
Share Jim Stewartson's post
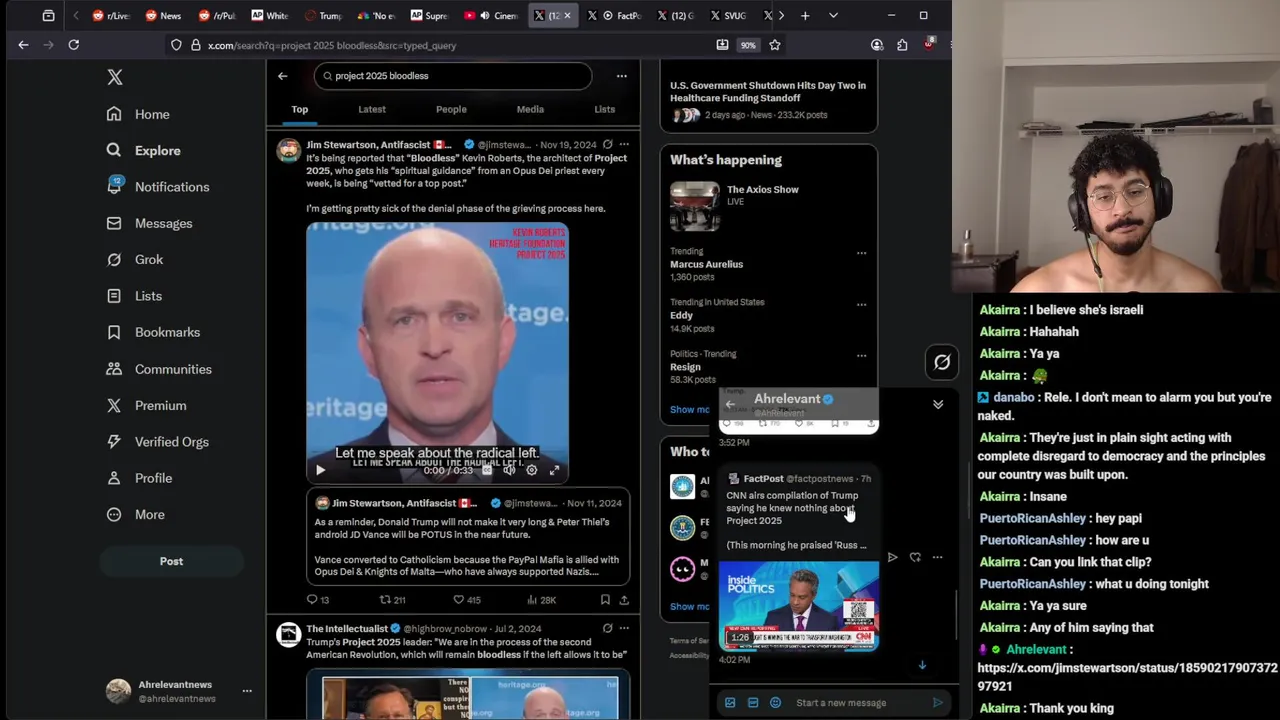624,600
